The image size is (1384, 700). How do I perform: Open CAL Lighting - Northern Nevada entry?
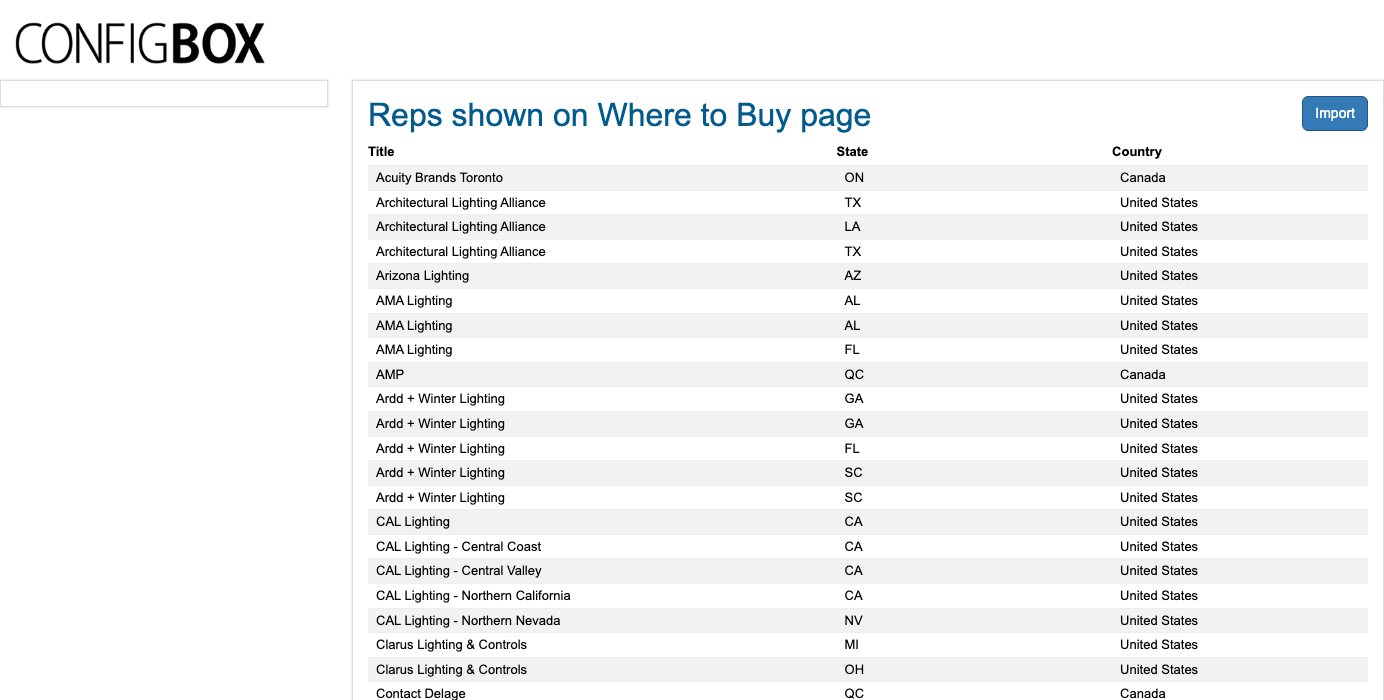[468, 621]
